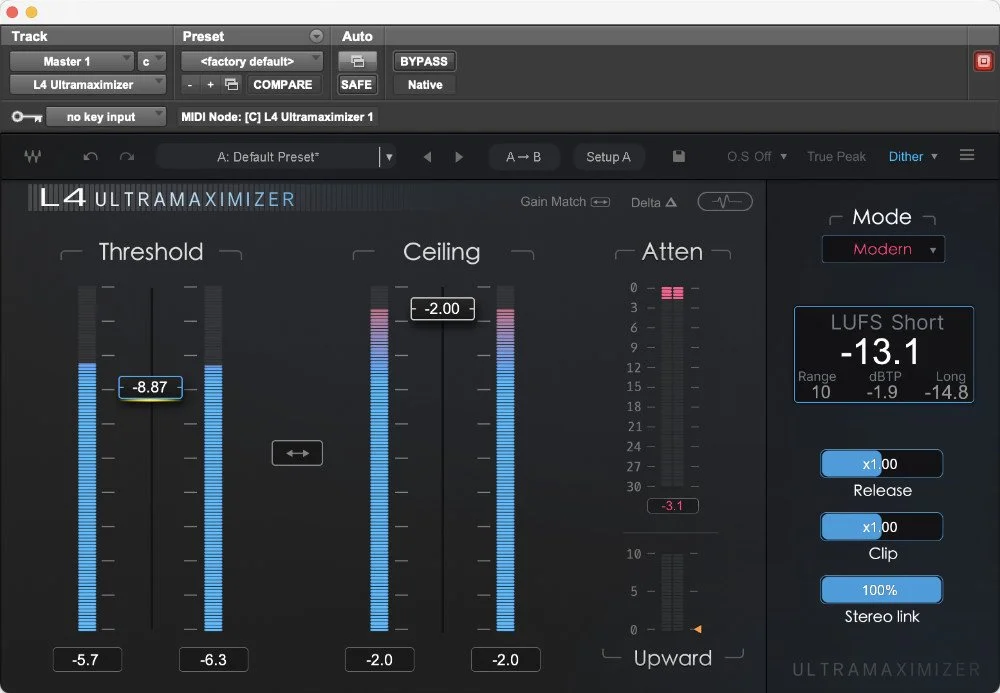Toggle Dither on or off
Screen dimensions: 1000x693
[906, 156]
